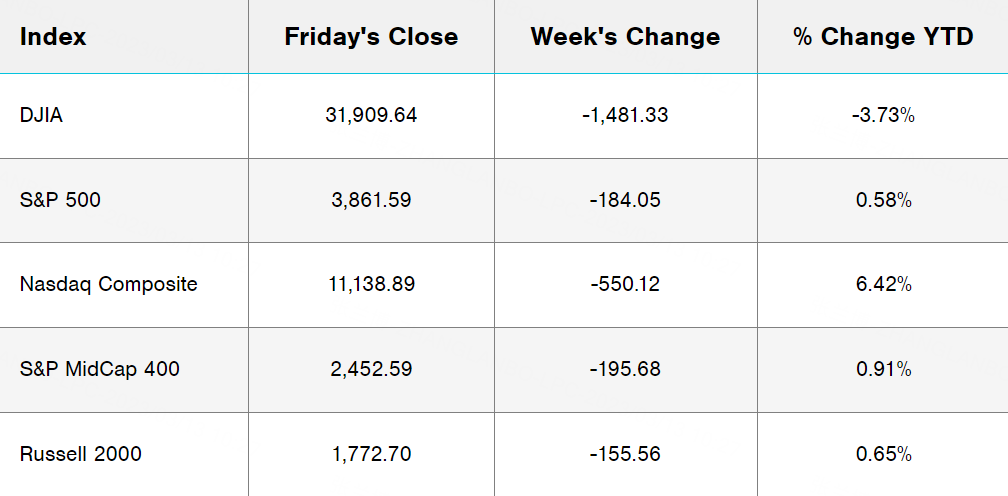The image size is (1008, 496).
Task: Click MidCap 400 closing value 2,452.59
Action: [x=371, y=369]
